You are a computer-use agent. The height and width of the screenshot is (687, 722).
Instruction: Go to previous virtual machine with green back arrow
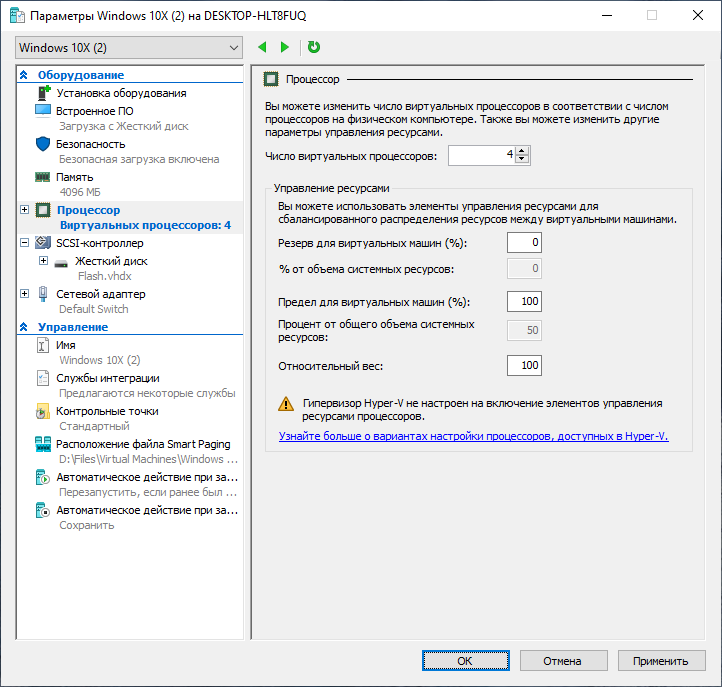click(262, 47)
